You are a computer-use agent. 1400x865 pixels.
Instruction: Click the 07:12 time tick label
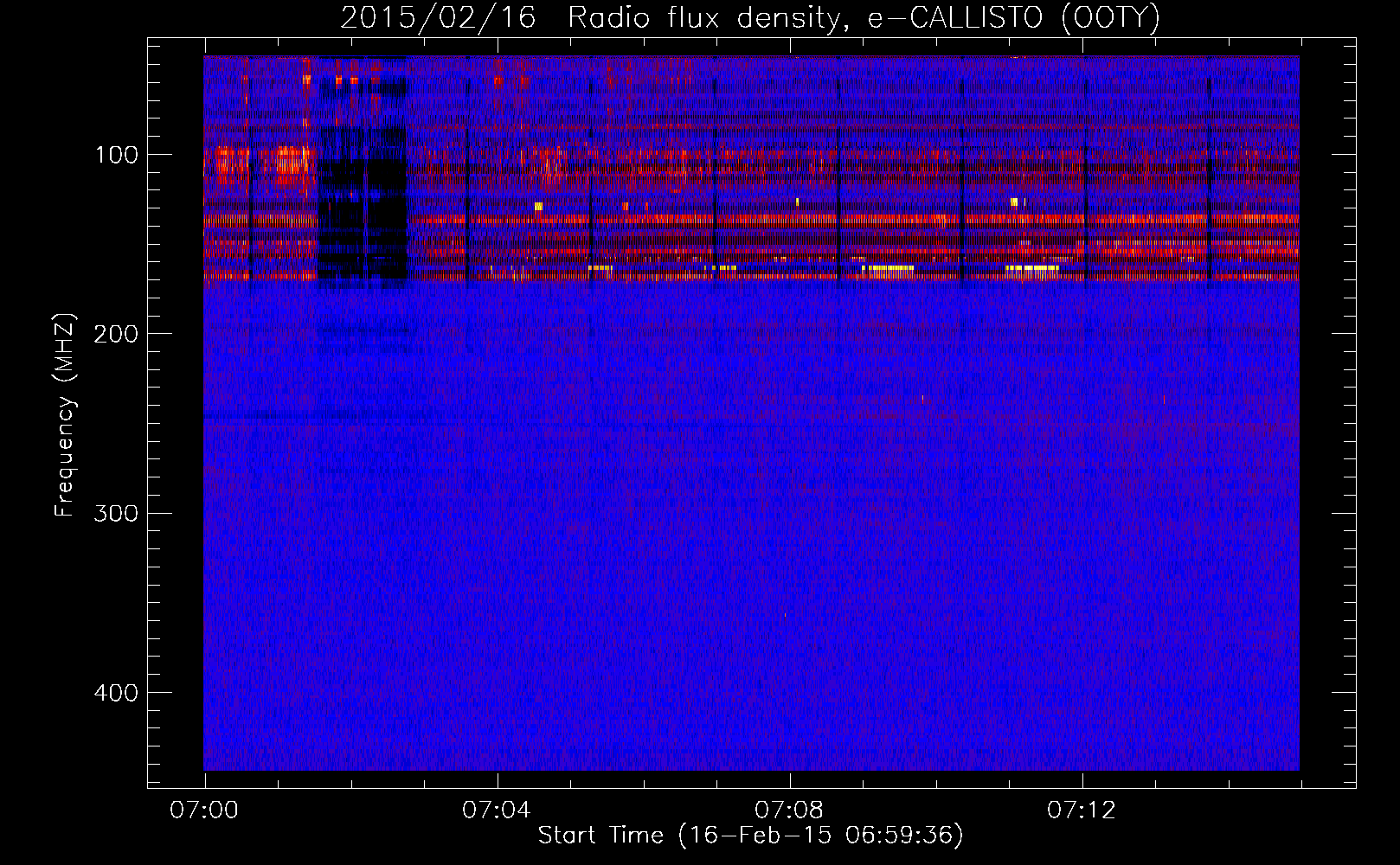1082,810
